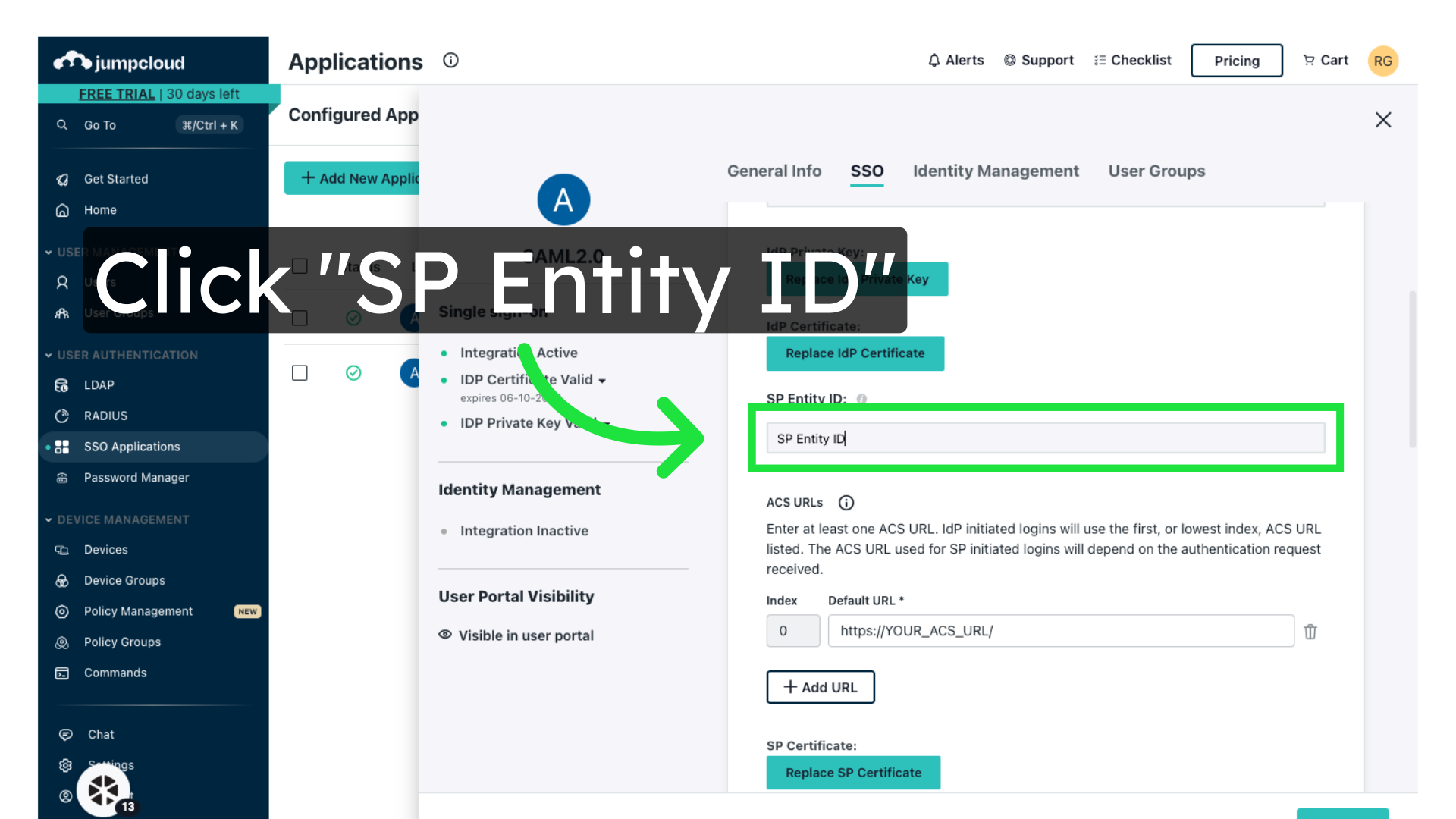Switch to the Identity Management tab

(x=995, y=171)
